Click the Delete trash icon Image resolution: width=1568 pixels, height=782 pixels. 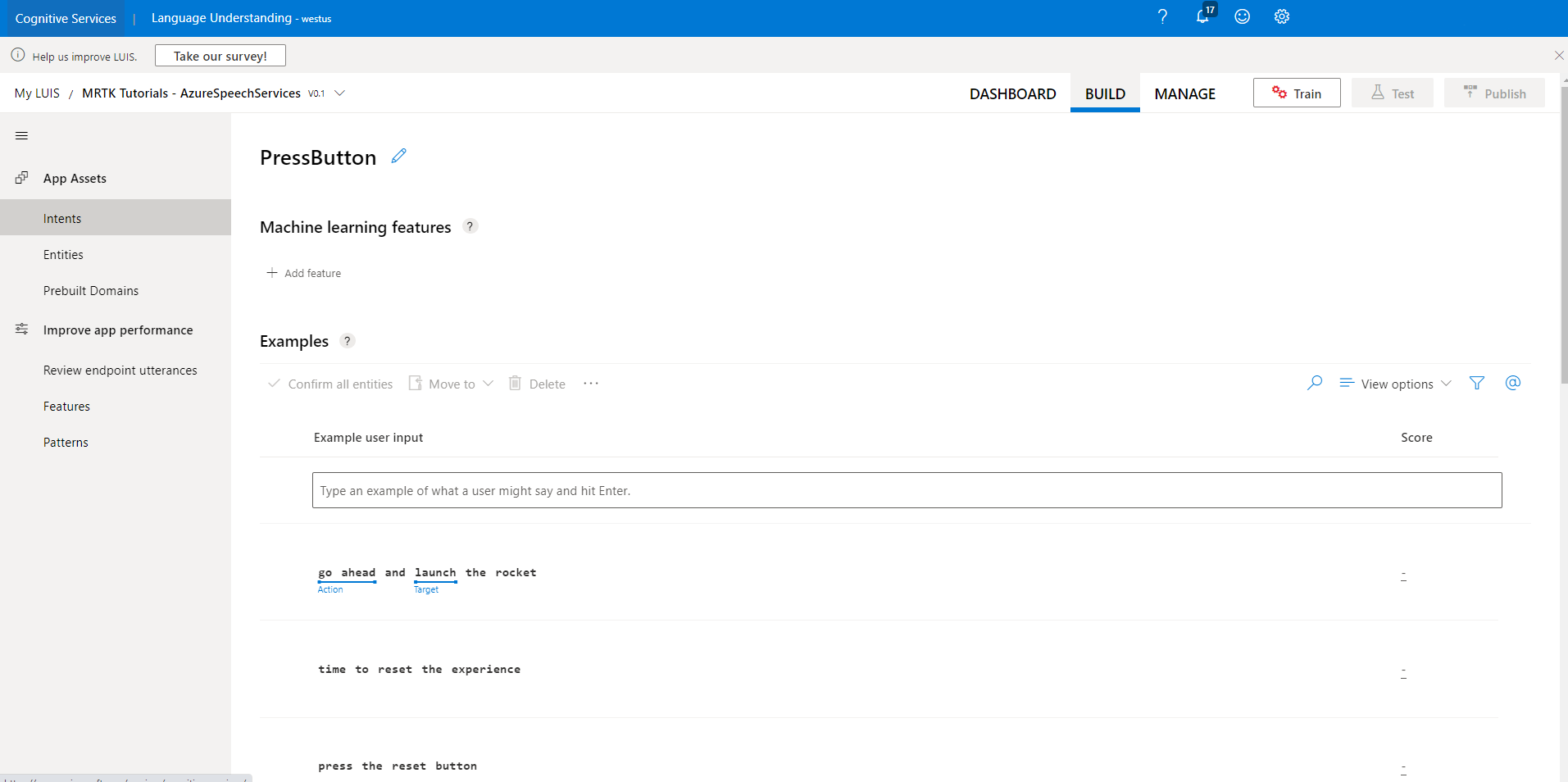pos(515,383)
